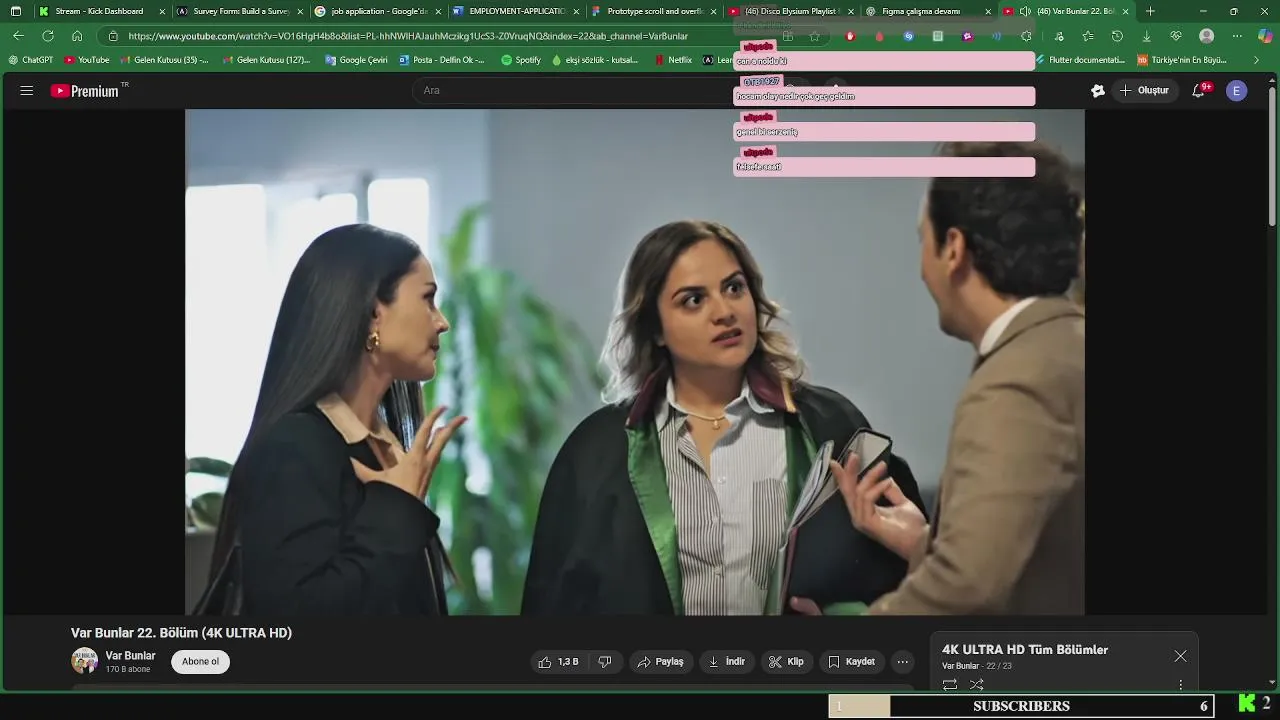The width and height of the screenshot is (1280, 720).
Task: Toggle playlist loop
Action: (x=950, y=685)
